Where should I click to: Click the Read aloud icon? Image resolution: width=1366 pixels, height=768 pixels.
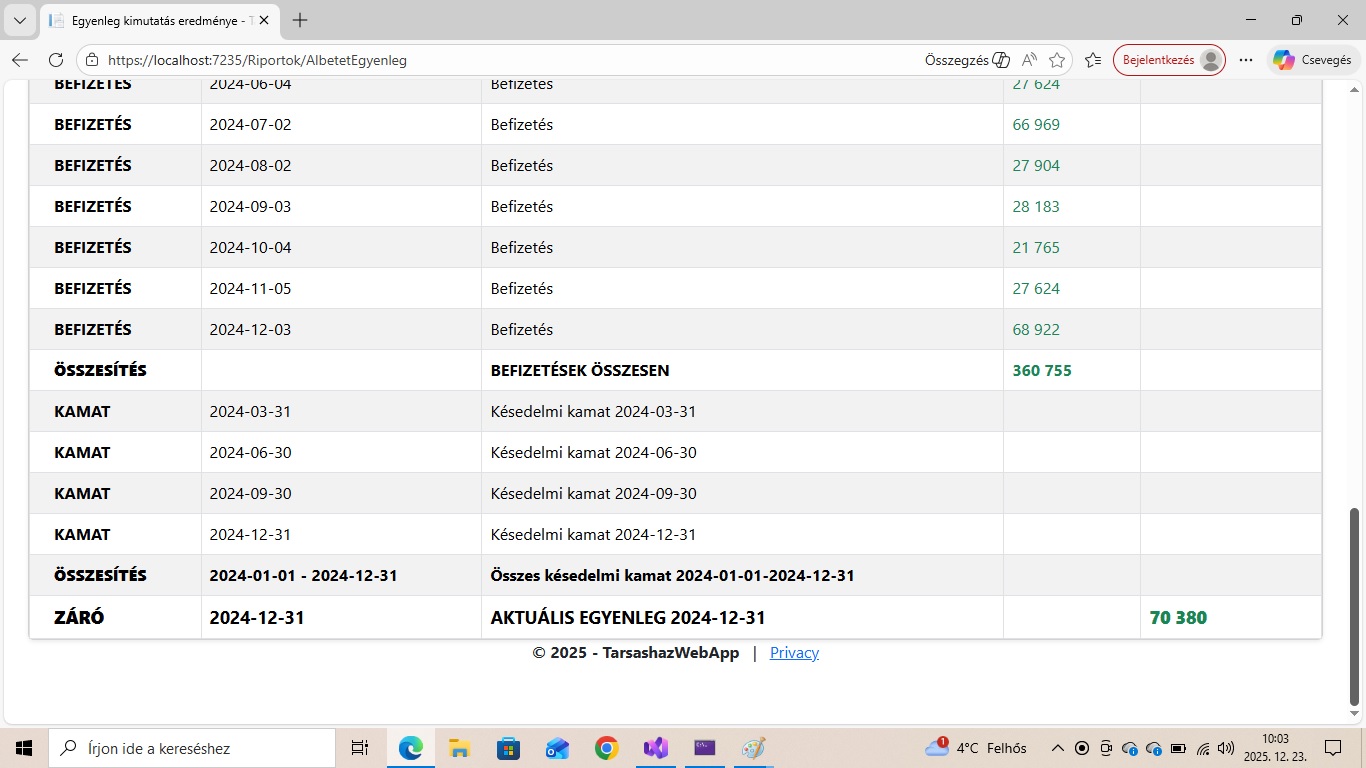pos(1030,60)
